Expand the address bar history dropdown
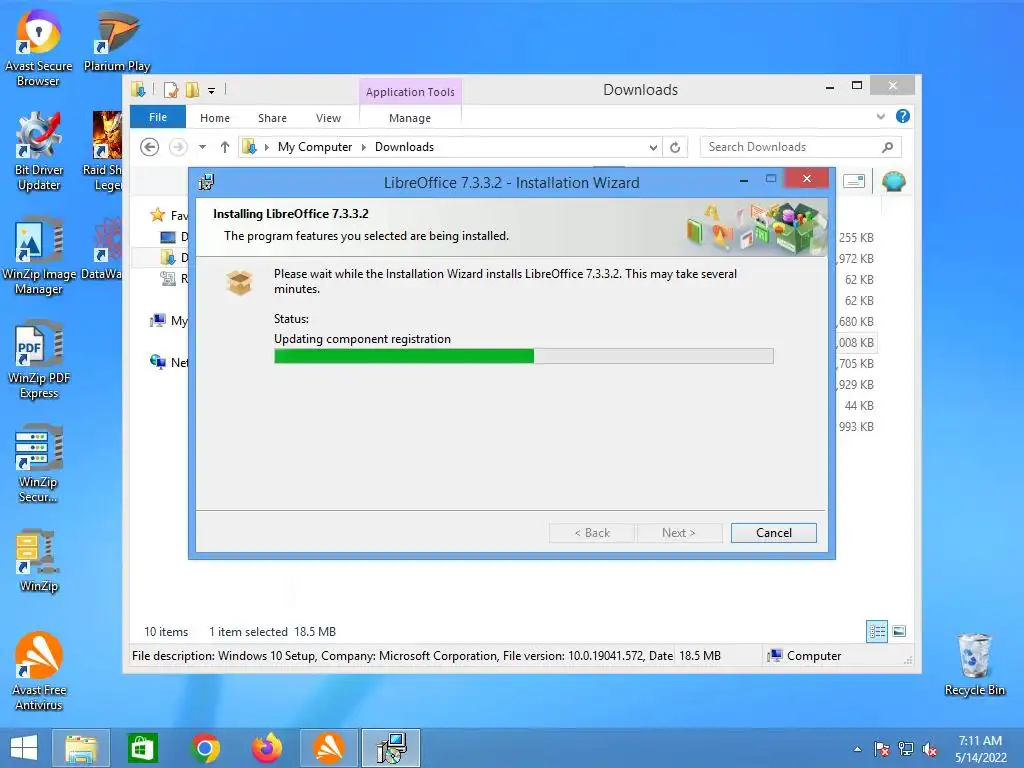Viewport: 1024px width, 768px height. [653, 148]
